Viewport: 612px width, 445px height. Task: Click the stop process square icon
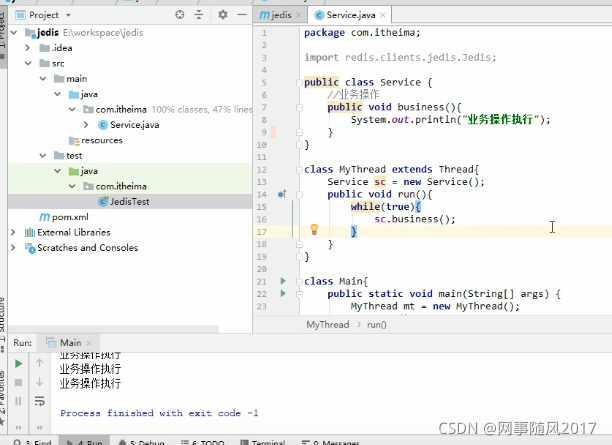(x=18, y=382)
